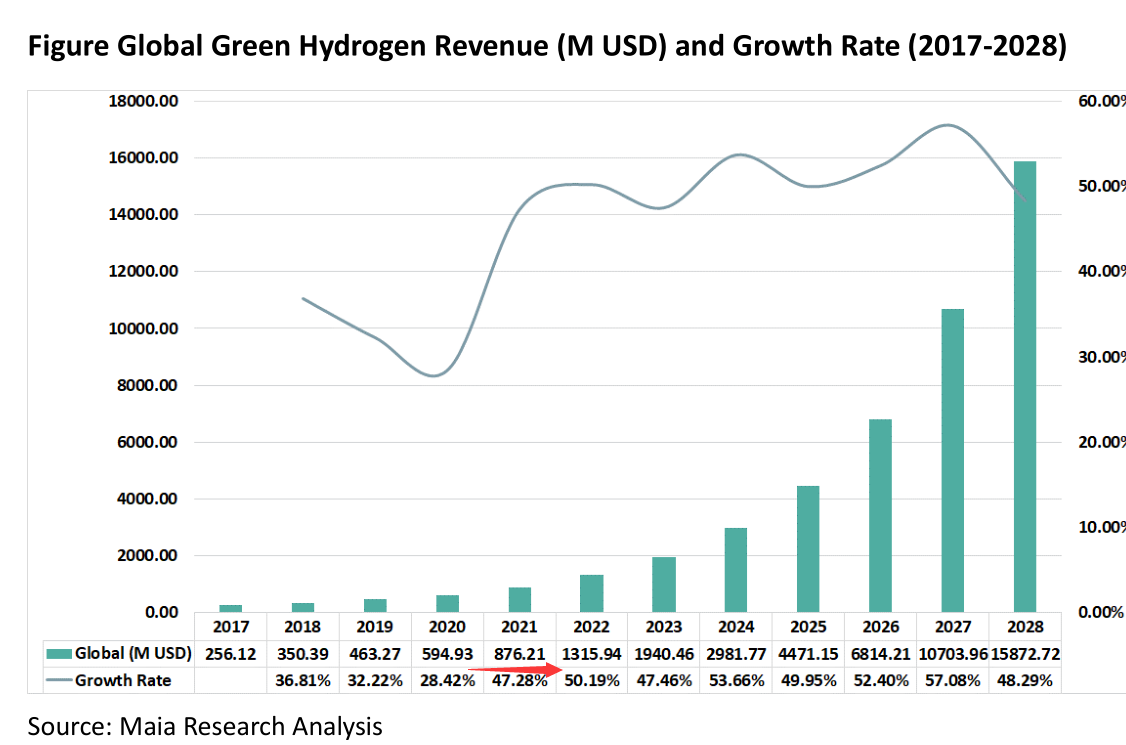This screenshot has height=745, width=1126.
Task: Click the 2026 revenue bar
Action: [881, 515]
